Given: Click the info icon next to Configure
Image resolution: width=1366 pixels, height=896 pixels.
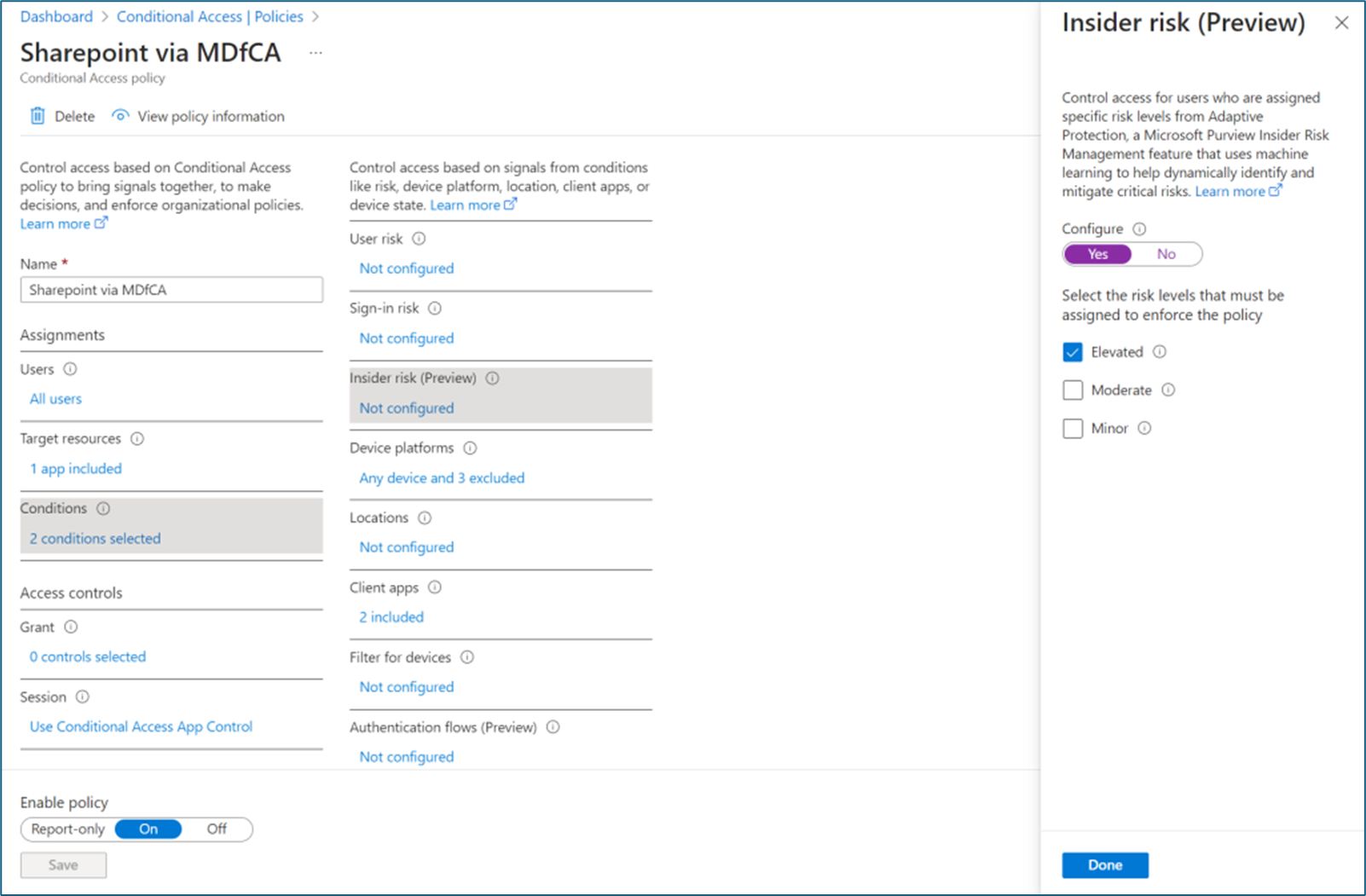Looking at the screenshot, I should pyautogui.click(x=1139, y=228).
